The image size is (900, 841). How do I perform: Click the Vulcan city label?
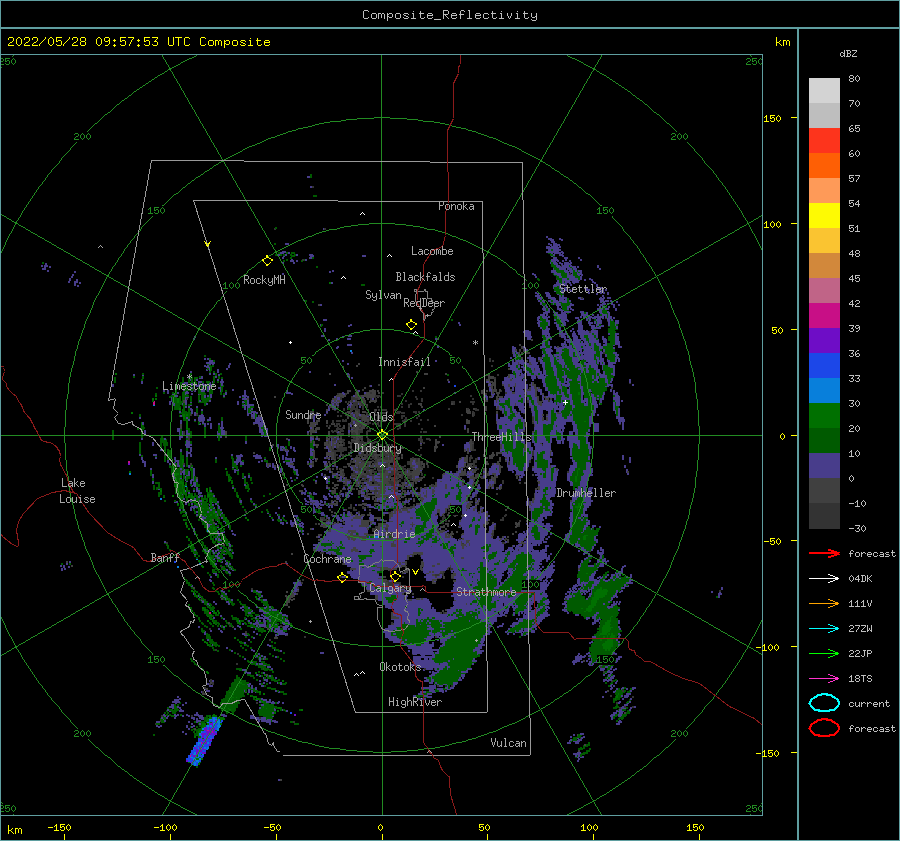[x=509, y=743]
